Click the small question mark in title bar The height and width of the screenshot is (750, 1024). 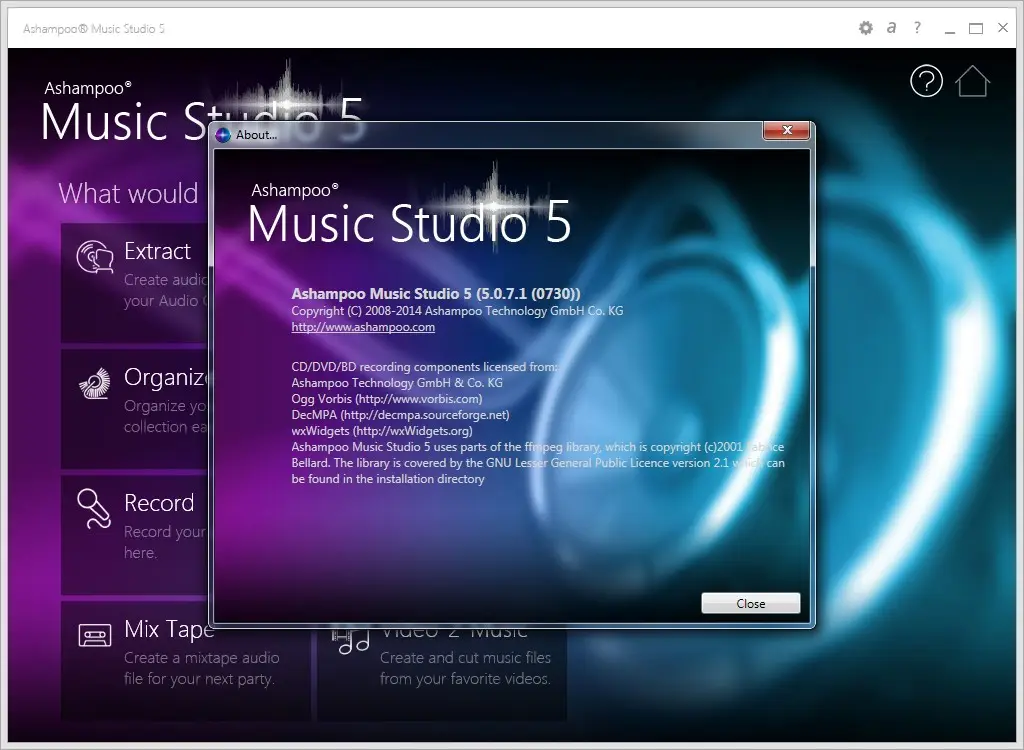(917, 27)
